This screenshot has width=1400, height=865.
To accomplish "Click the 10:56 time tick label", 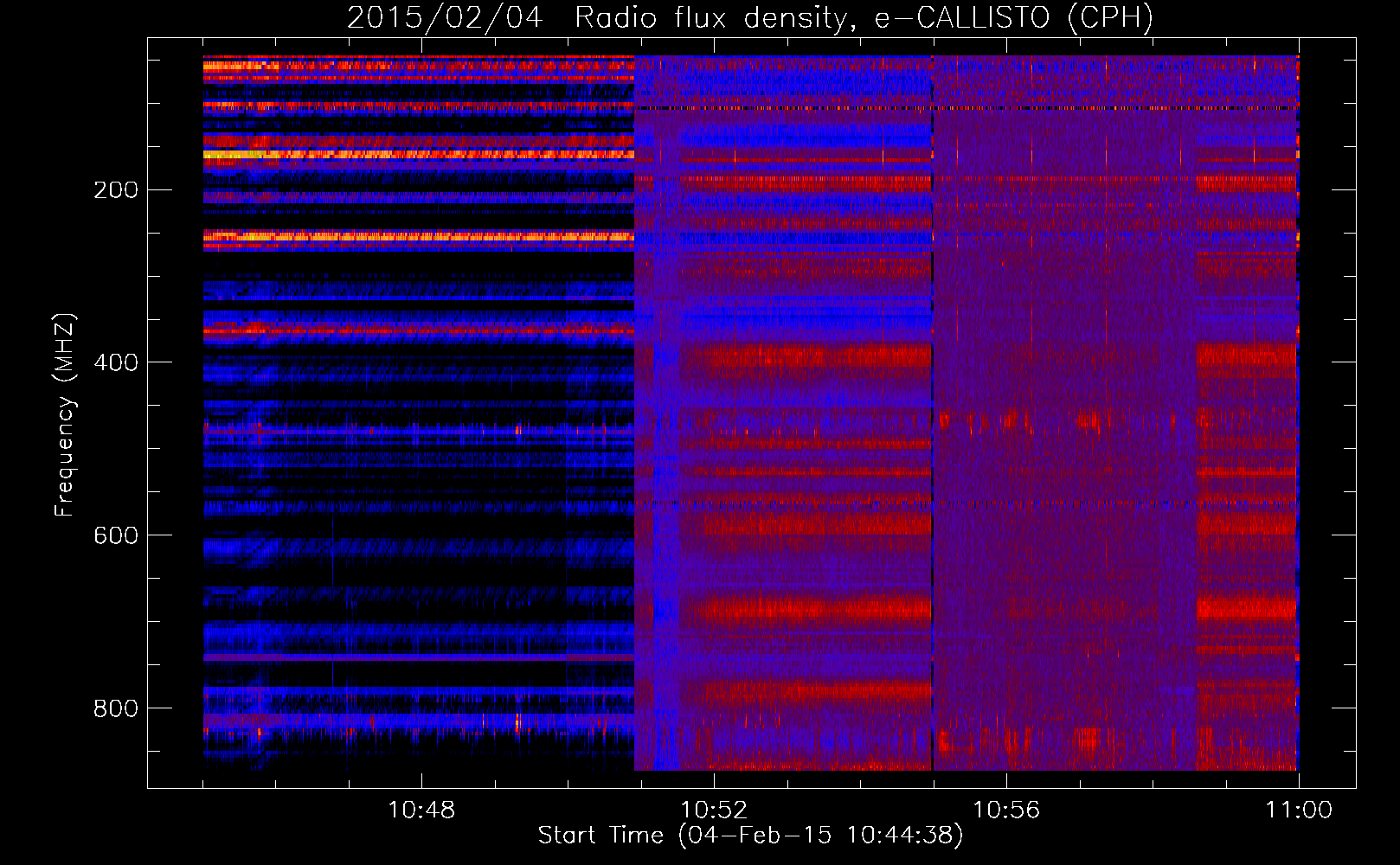I will click(x=1006, y=811).
